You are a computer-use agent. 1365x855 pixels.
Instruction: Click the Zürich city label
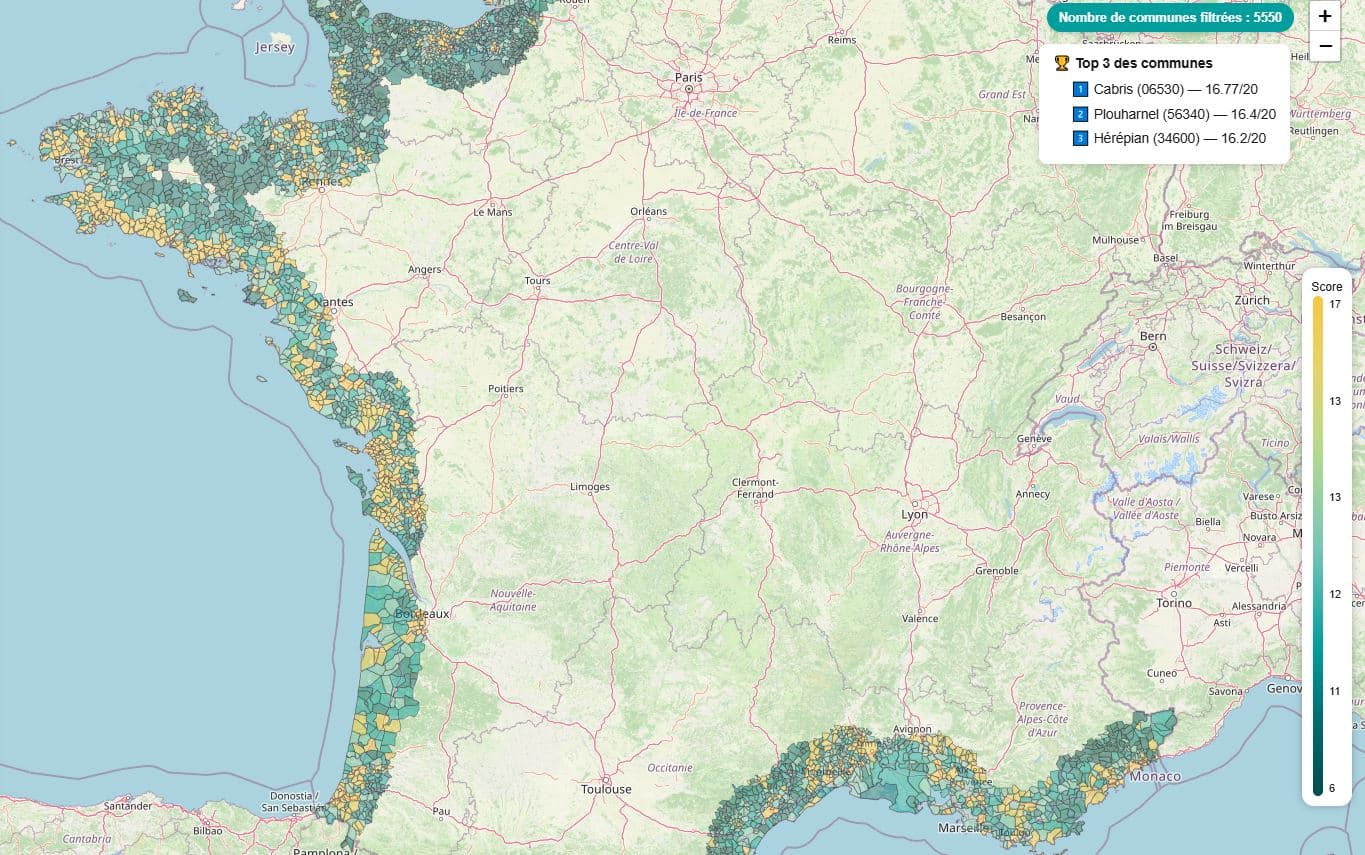1252,300
